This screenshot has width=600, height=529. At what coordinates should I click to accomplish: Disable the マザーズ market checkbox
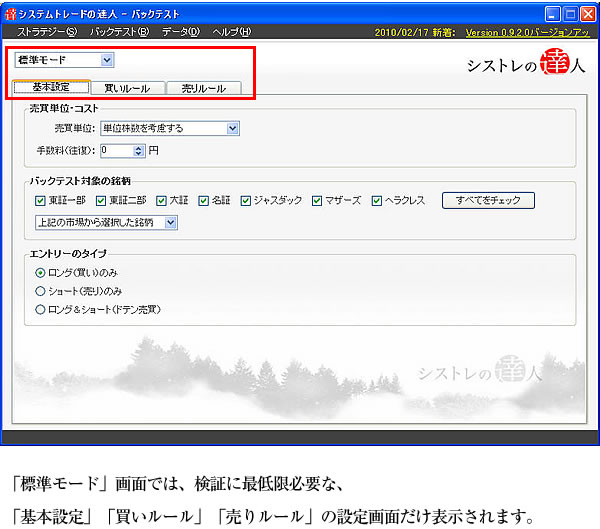(x=317, y=201)
